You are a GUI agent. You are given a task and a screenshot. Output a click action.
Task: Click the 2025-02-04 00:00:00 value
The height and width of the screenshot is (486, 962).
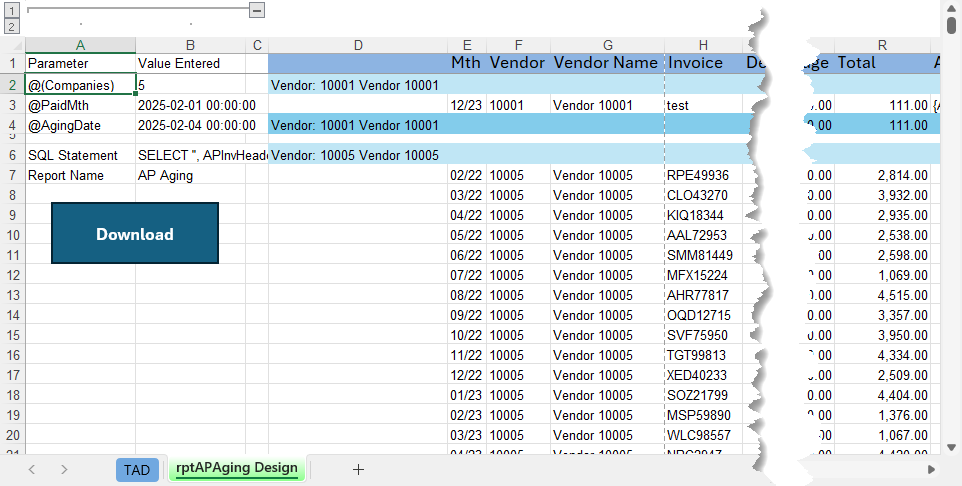pyautogui.click(x=196, y=125)
